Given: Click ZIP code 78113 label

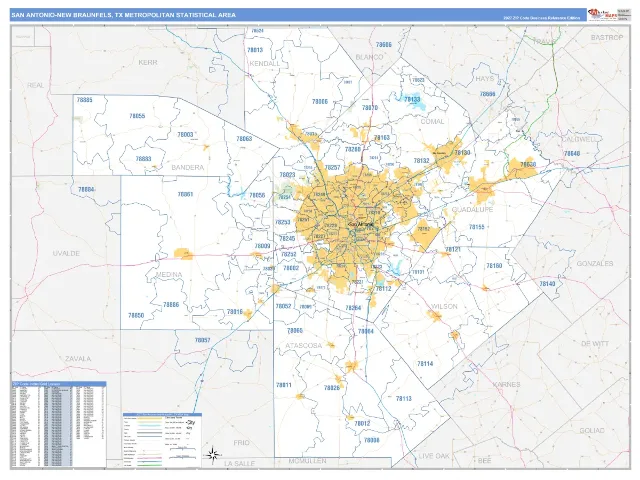Looking at the screenshot, I should [x=404, y=399].
